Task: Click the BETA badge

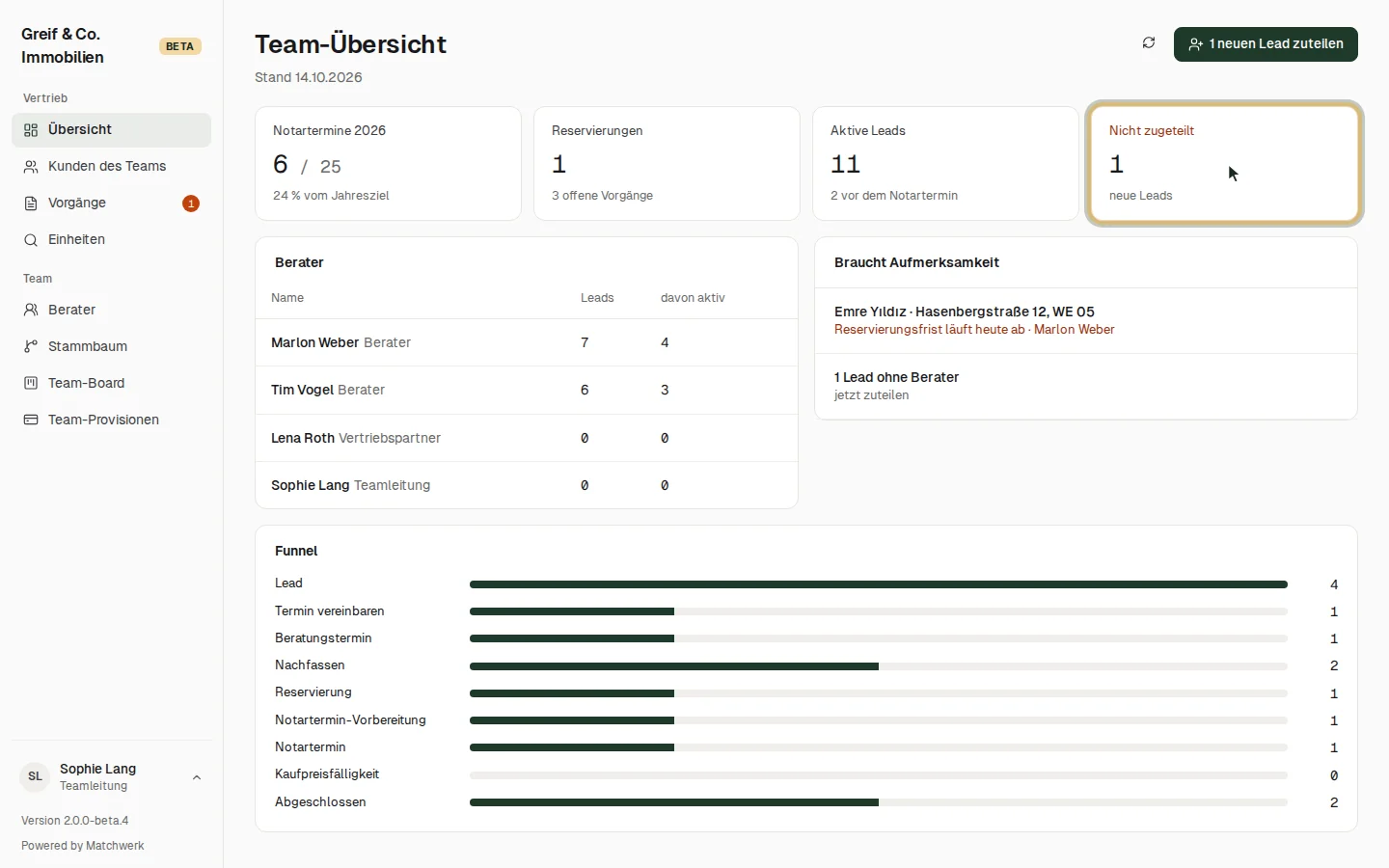Action: (180, 46)
